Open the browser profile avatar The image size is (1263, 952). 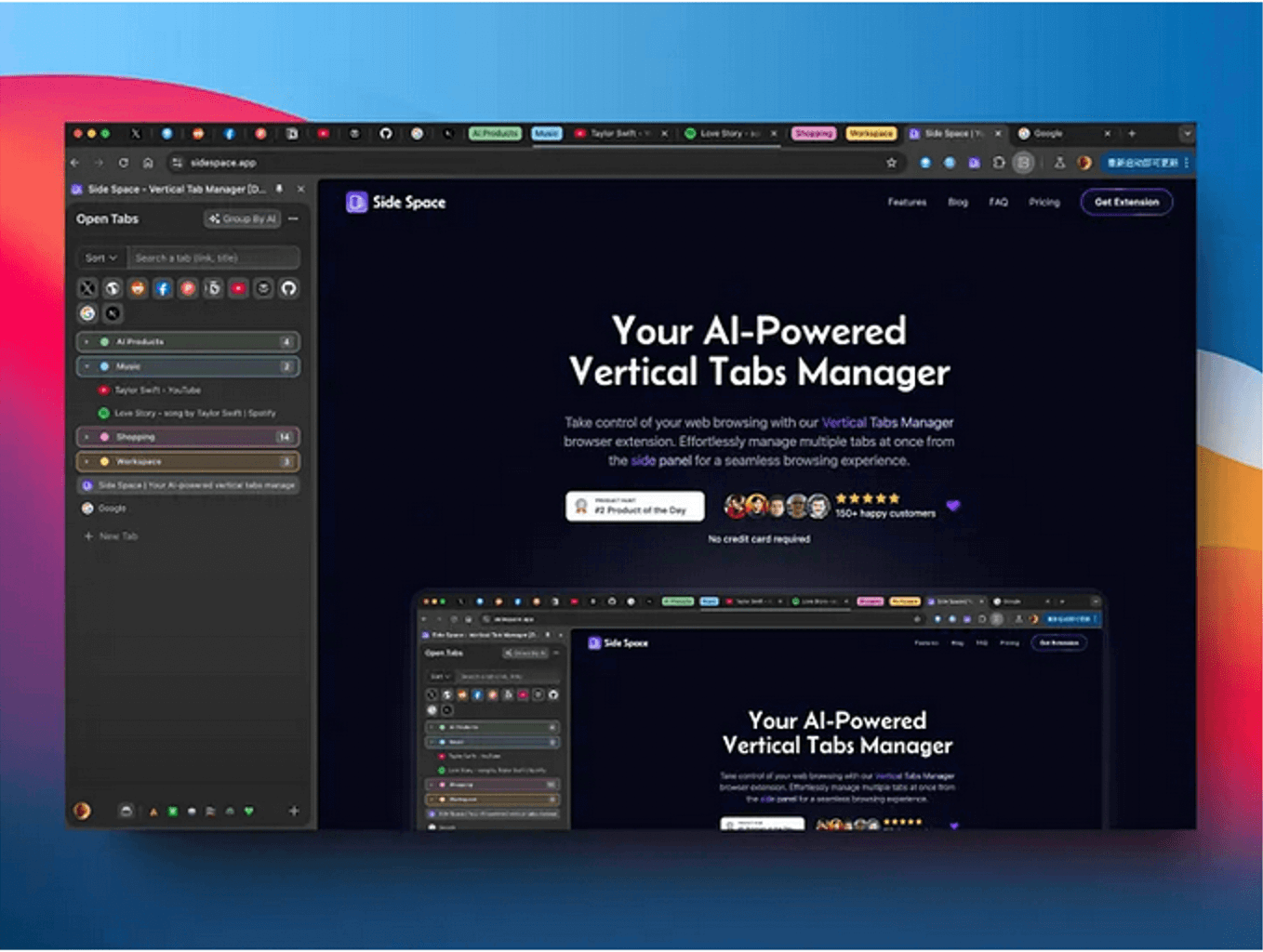tap(1084, 163)
